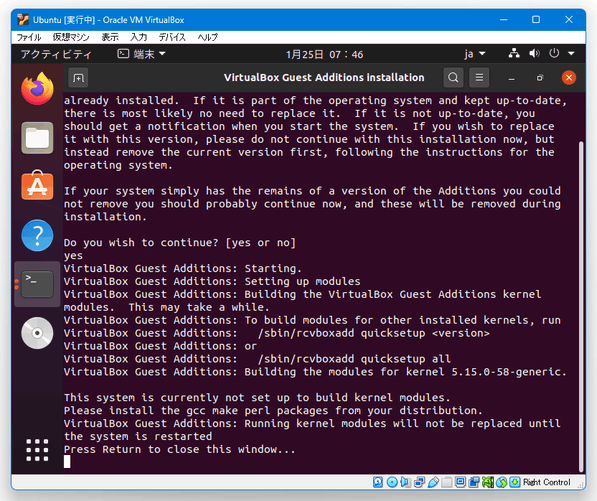Open the ja input source dropdown

474,54
